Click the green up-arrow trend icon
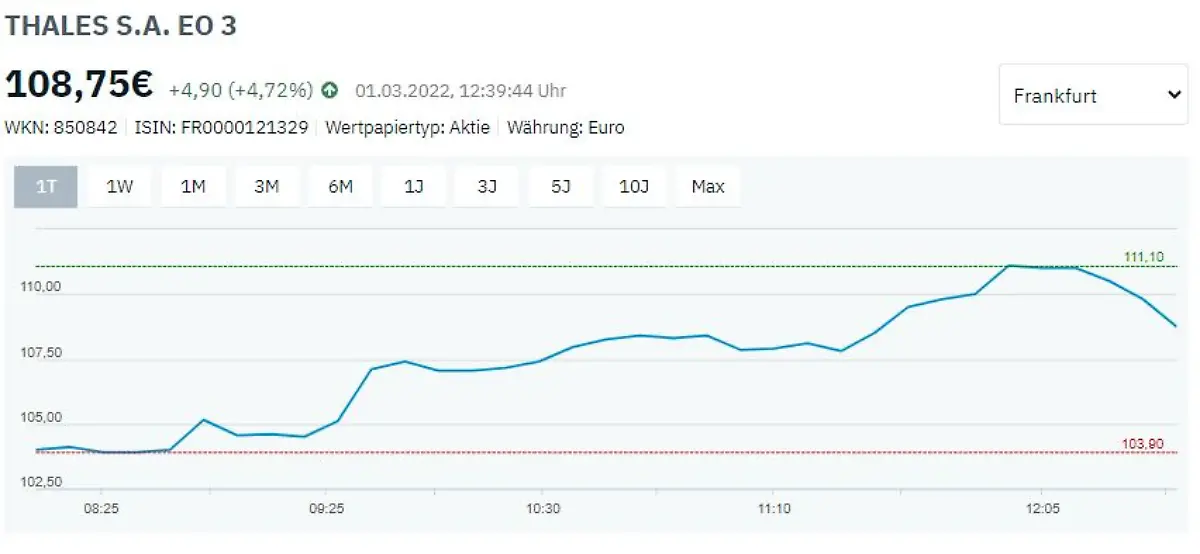This screenshot has height=554, width=1200. (x=330, y=90)
